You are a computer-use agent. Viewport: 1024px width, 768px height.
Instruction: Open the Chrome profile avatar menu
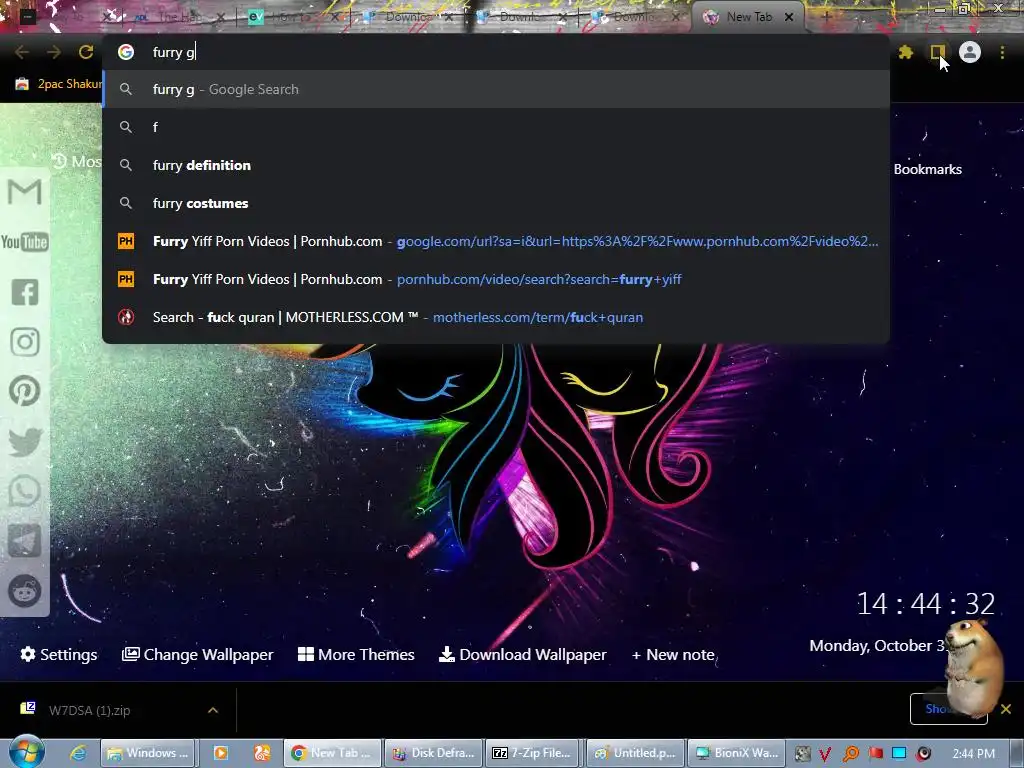[970, 52]
